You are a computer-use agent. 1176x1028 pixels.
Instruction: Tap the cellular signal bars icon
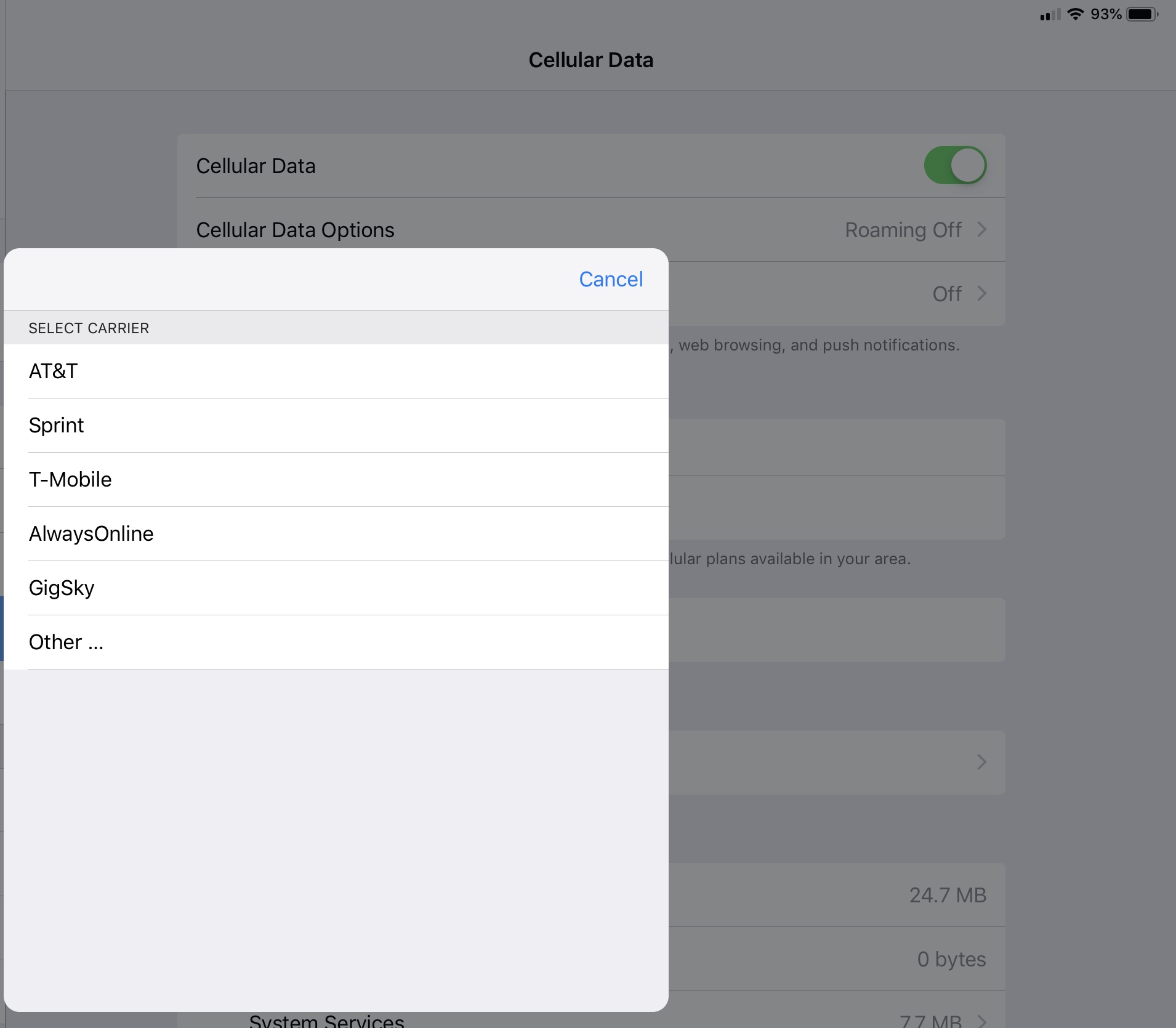tap(1050, 15)
